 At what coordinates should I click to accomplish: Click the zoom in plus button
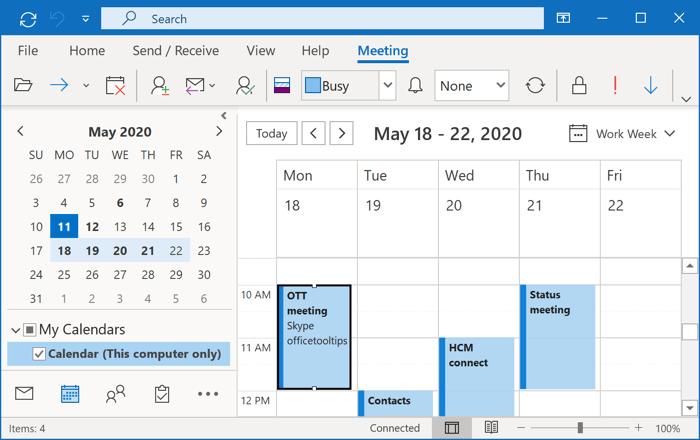tap(638, 428)
